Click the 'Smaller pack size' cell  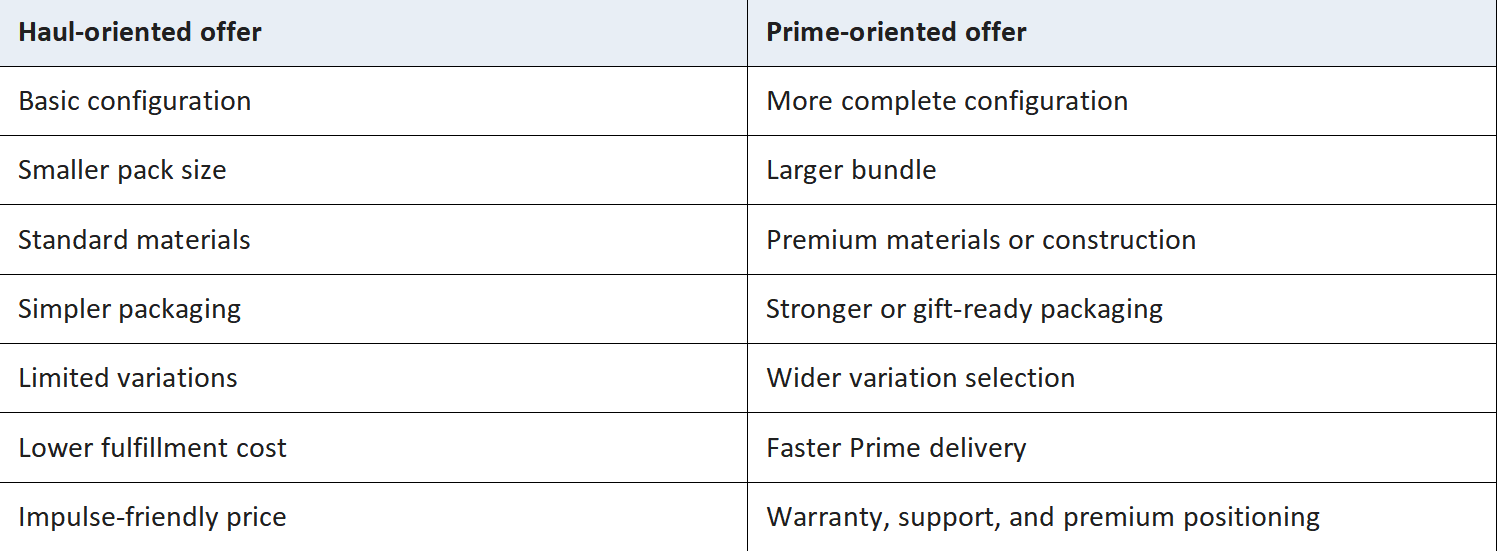[373, 170]
